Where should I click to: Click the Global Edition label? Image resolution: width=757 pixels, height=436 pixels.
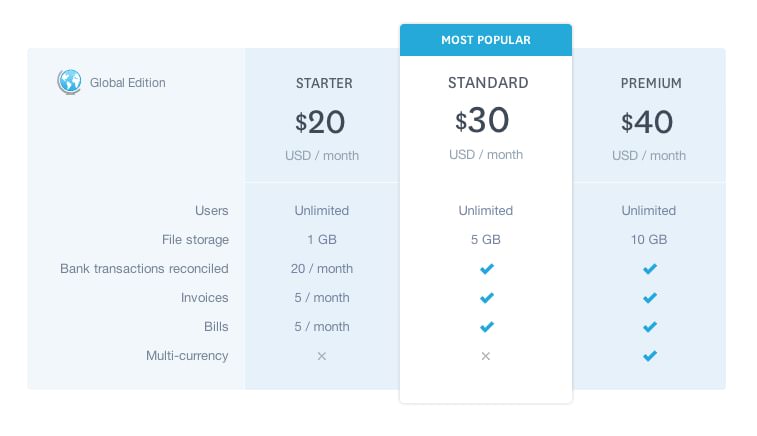(x=128, y=83)
